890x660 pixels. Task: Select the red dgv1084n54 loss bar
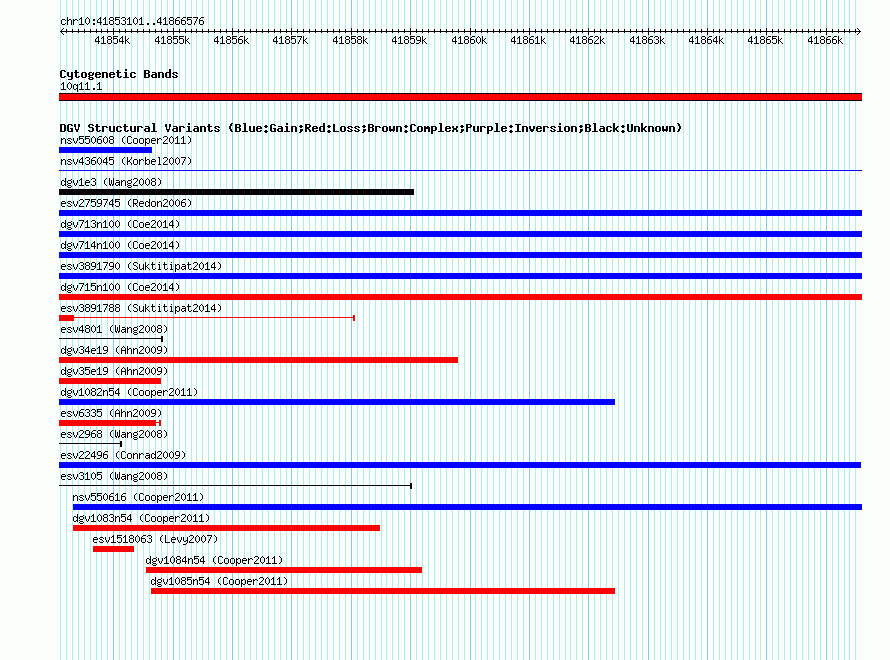pos(284,570)
